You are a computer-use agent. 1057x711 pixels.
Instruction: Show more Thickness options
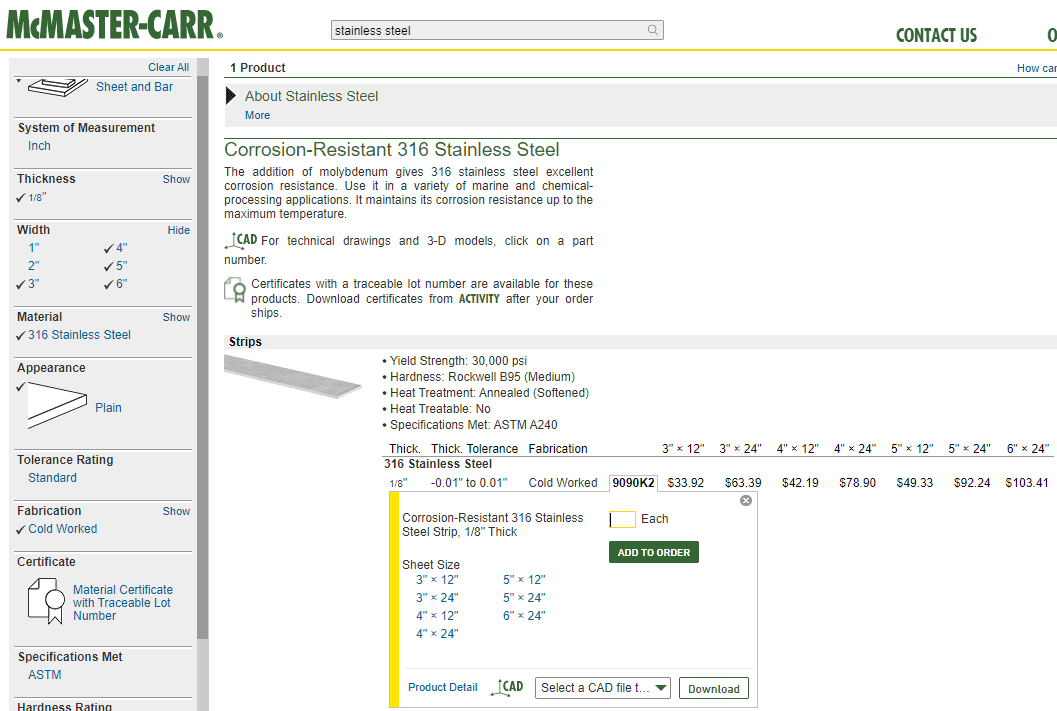tap(176, 179)
